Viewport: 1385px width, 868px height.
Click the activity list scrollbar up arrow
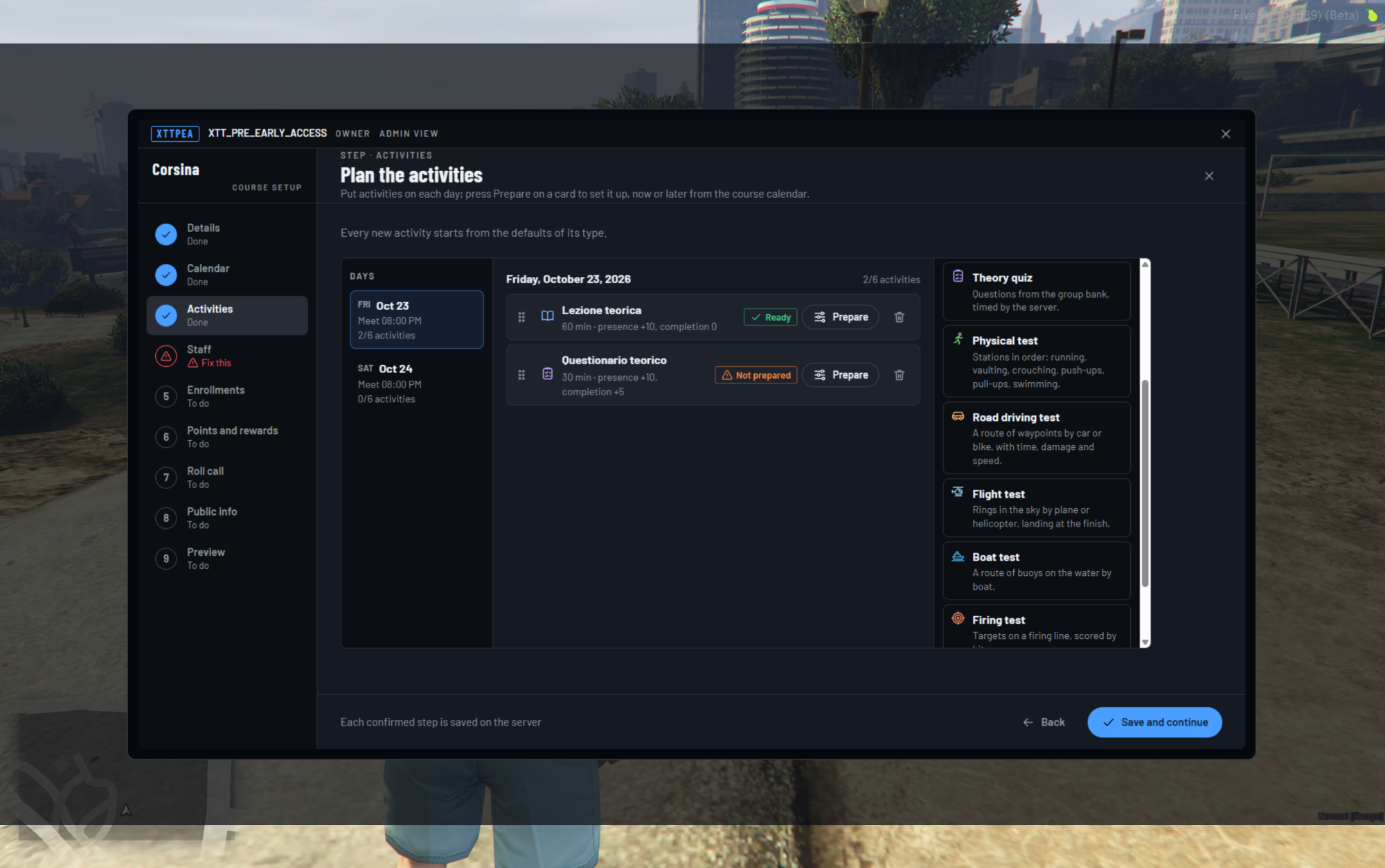point(1145,264)
